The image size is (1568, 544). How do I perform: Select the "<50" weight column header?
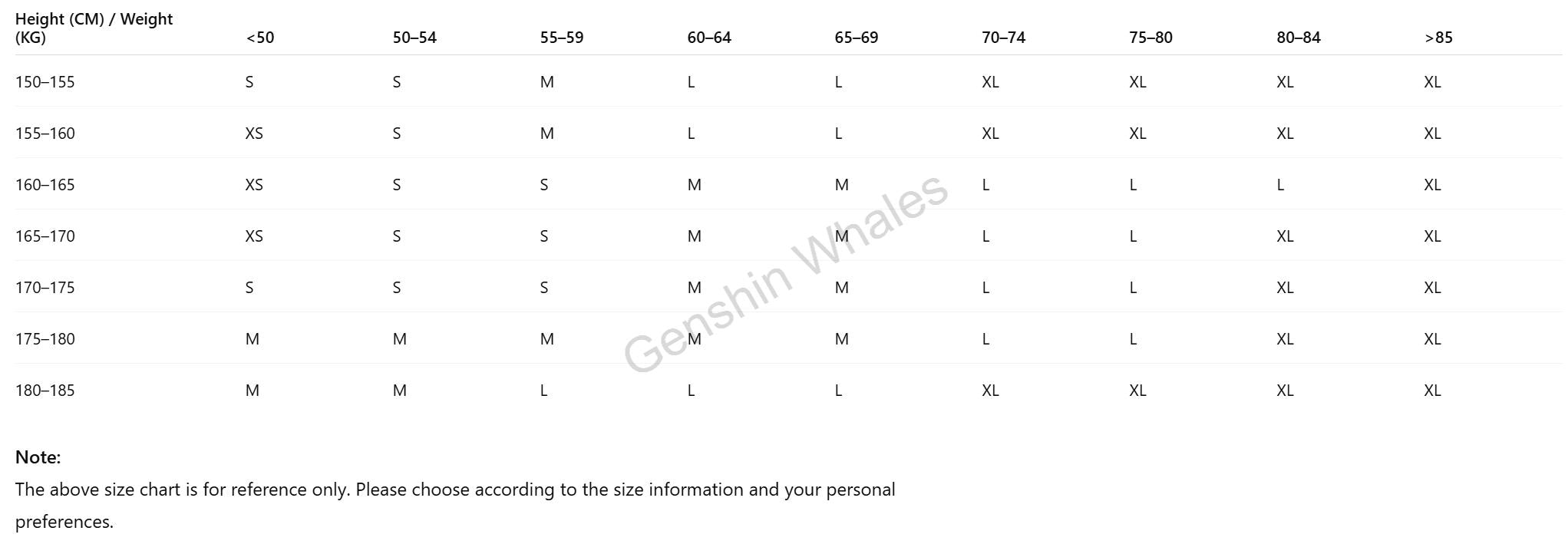pos(260,38)
